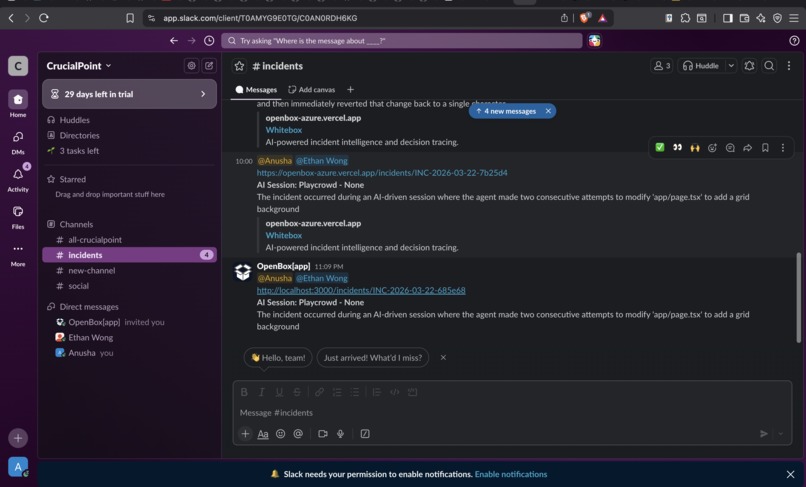Viewport: 806px width, 487px height.
Task: Click the Message #incidents input field
Action: (512, 412)
